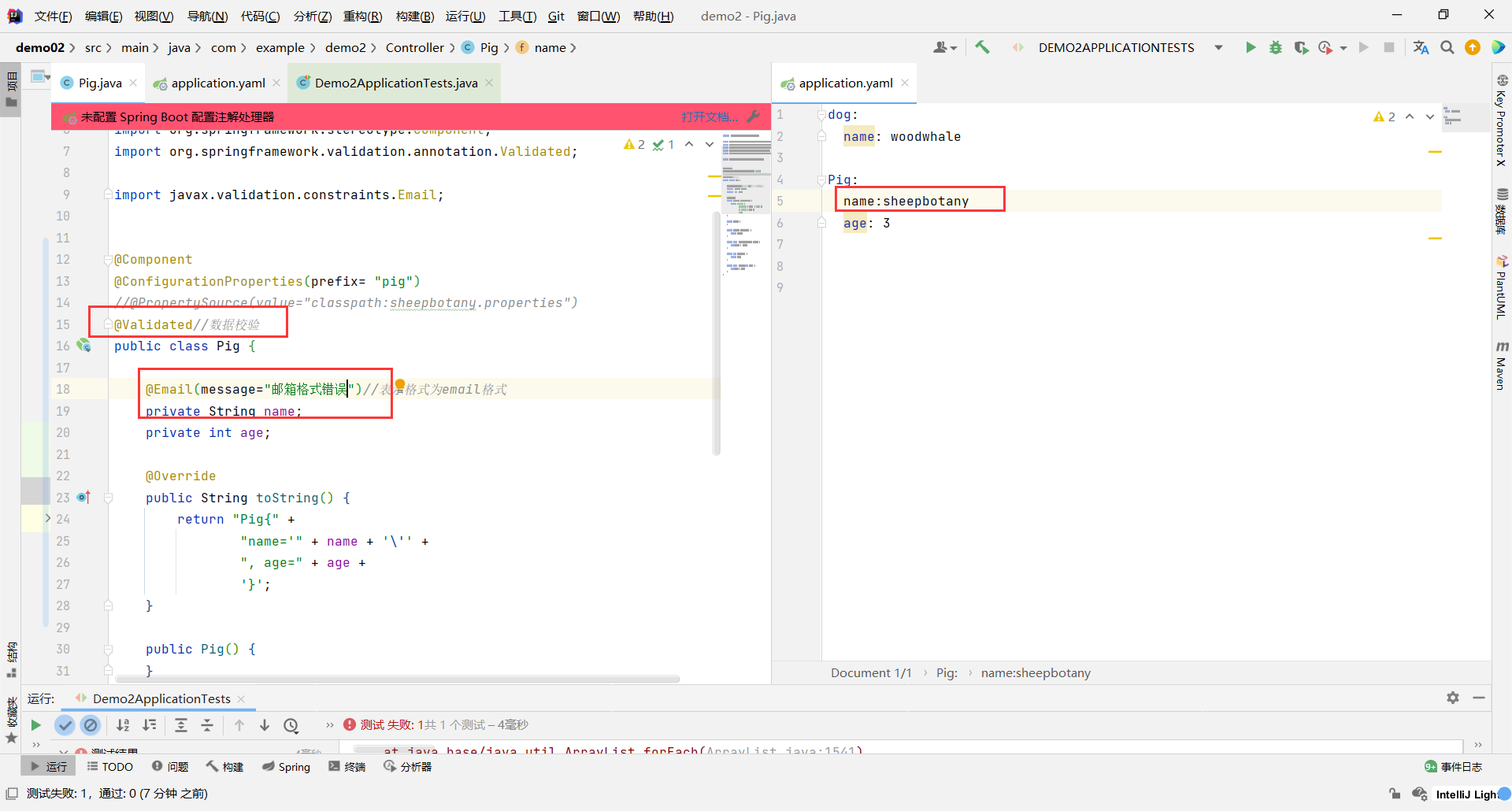Click the code minimap in Pig.java editor
Viewport: 1512px width, 811px height.
[747, 203]
